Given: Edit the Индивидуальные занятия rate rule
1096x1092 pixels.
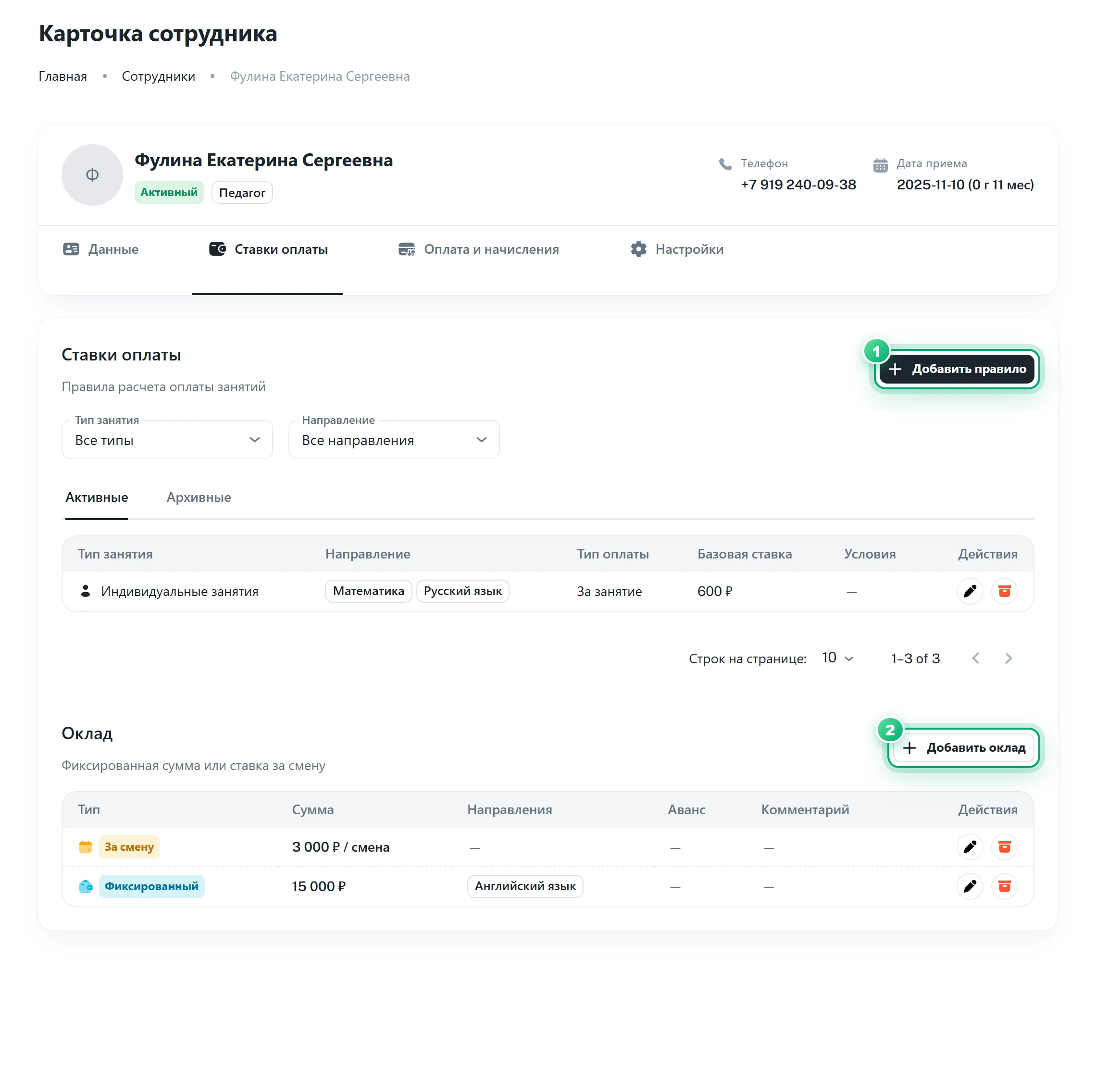Looking at the screenshot, I should tap(970, 591).
